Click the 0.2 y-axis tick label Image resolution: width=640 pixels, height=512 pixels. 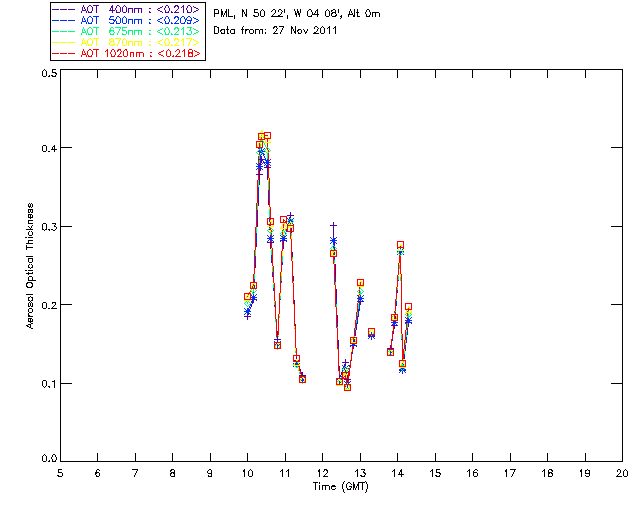point(49,305)
